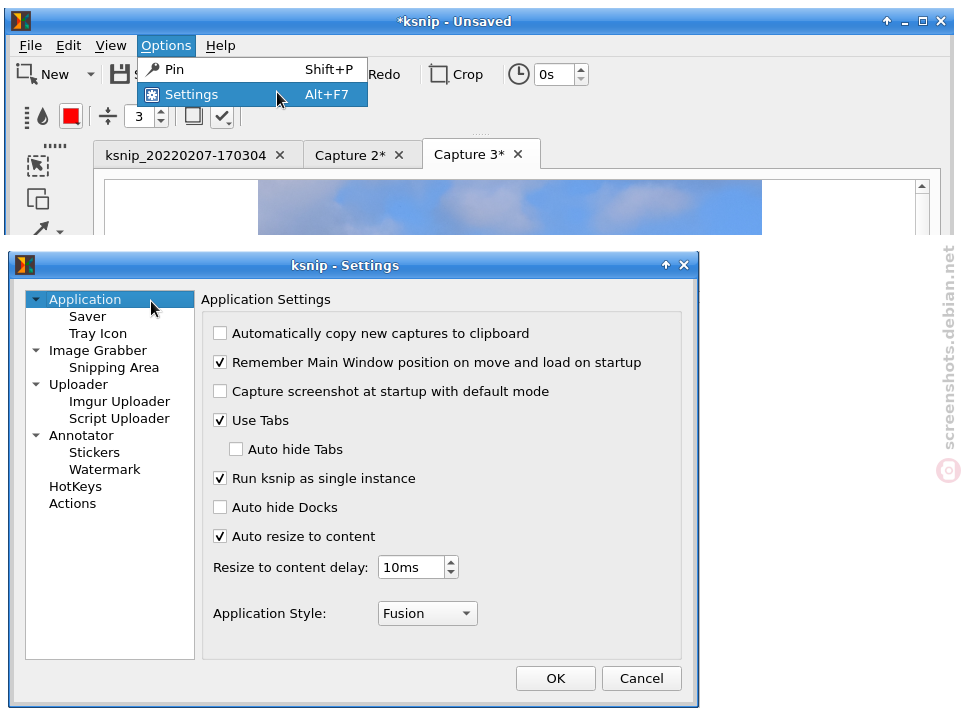Close the ksnip_20220207-170304 tab
Viewport: 961px width, 716px height.
(280, 155)
